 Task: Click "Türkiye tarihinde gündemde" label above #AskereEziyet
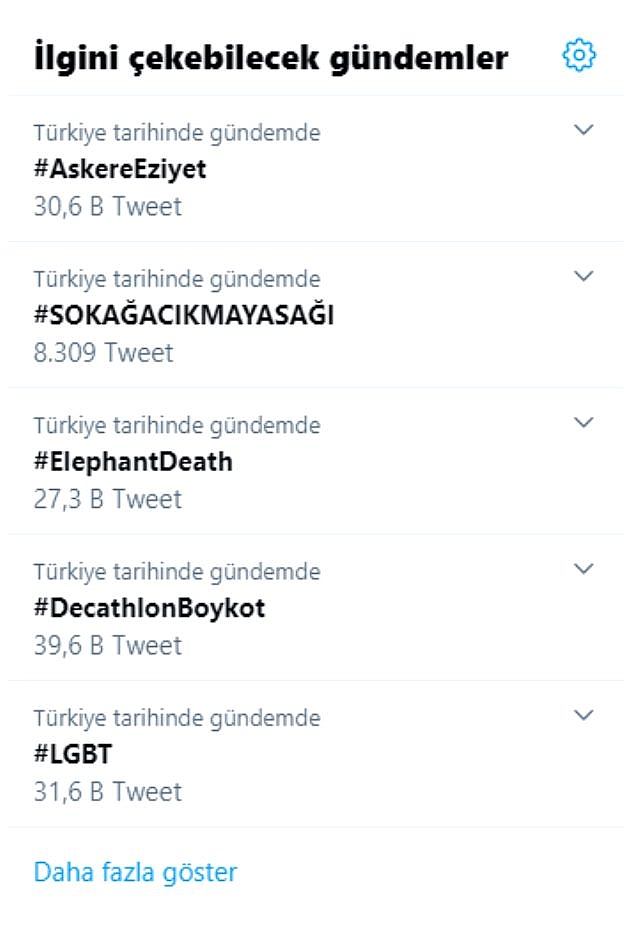click(177, 132)
